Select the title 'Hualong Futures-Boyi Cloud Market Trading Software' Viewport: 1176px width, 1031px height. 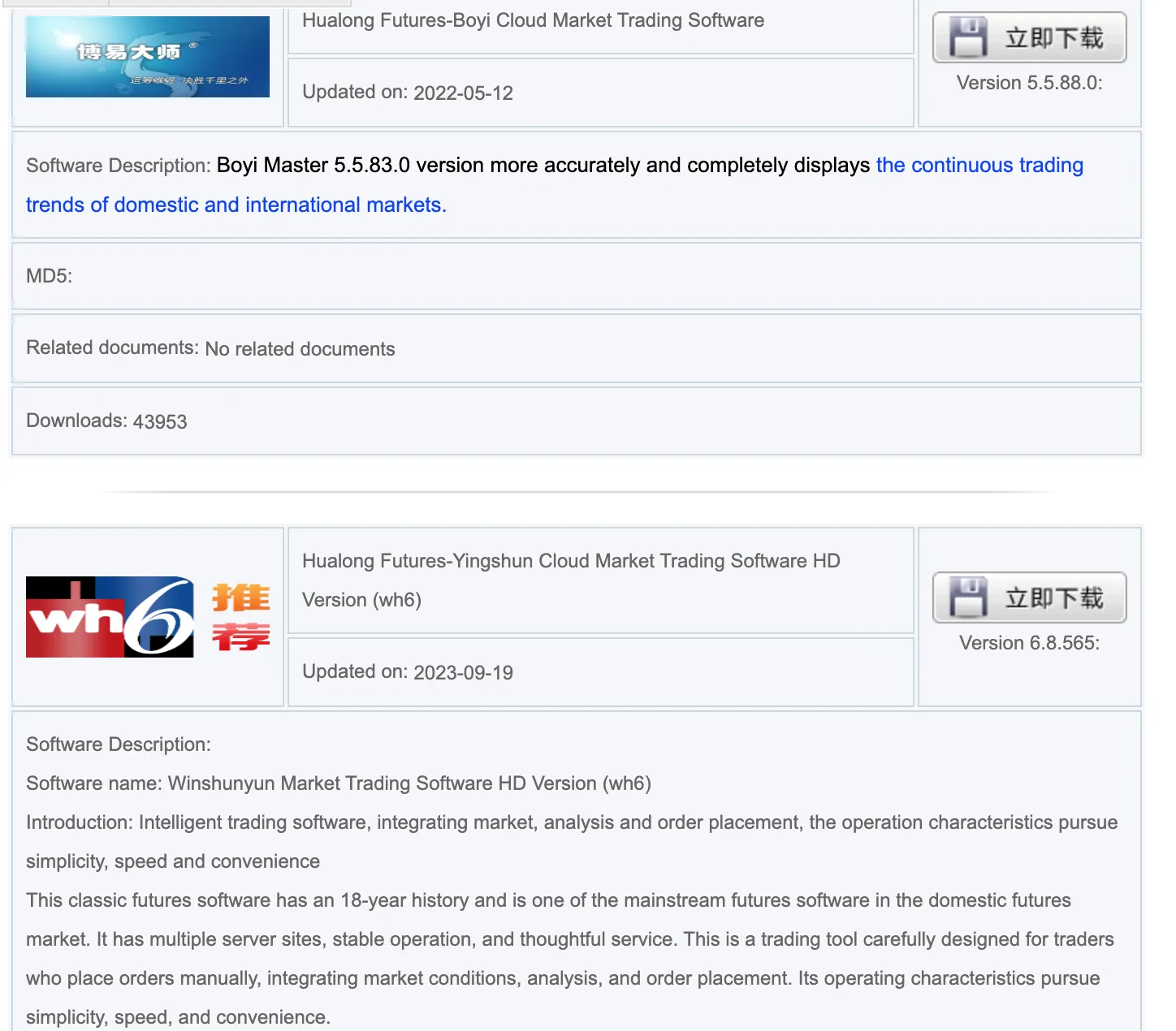click(533, 20)
